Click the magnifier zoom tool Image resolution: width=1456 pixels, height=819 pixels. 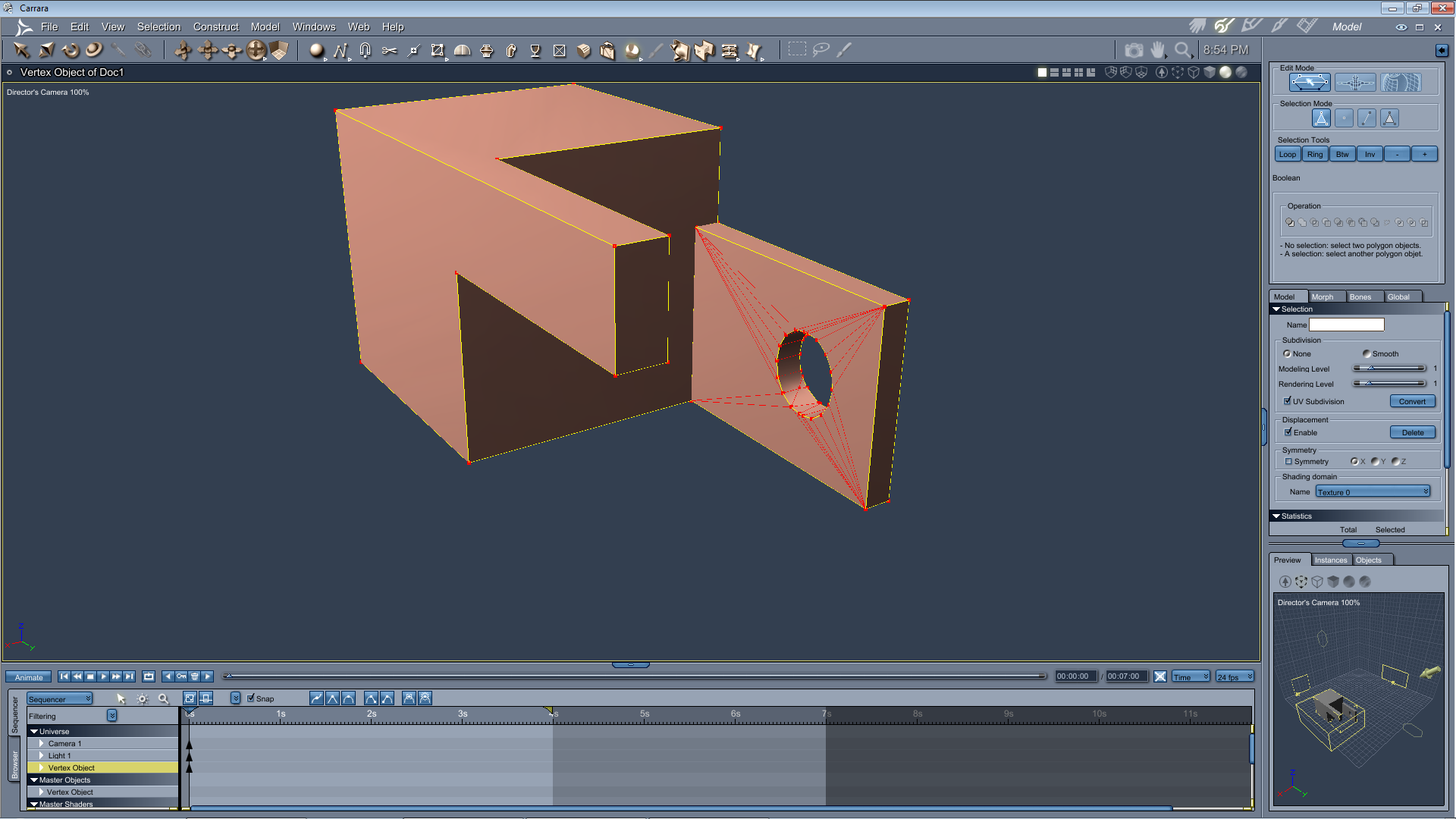point(1181,50)
